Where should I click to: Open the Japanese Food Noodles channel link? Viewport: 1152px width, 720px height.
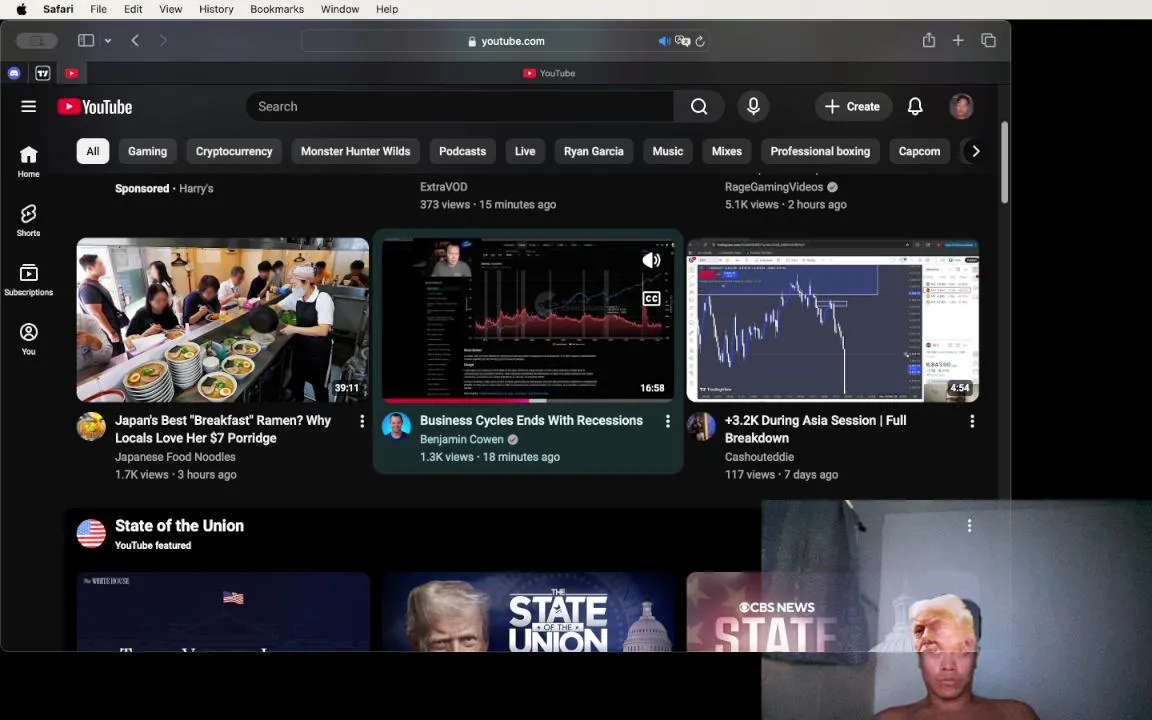[x=175, y=457]
